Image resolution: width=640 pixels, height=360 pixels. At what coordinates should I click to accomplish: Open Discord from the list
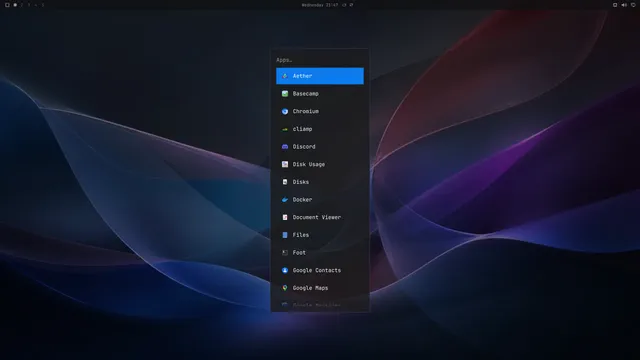point(320,147)
